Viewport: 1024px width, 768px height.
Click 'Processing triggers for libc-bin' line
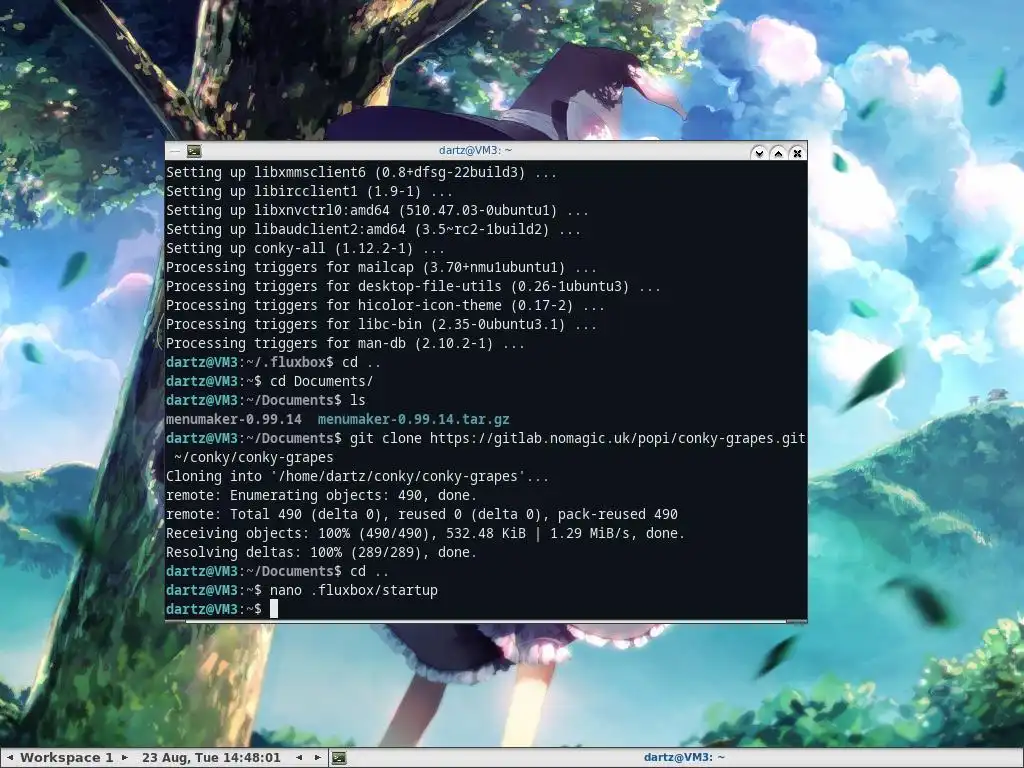pyautogui.click(x=381, y=325)
